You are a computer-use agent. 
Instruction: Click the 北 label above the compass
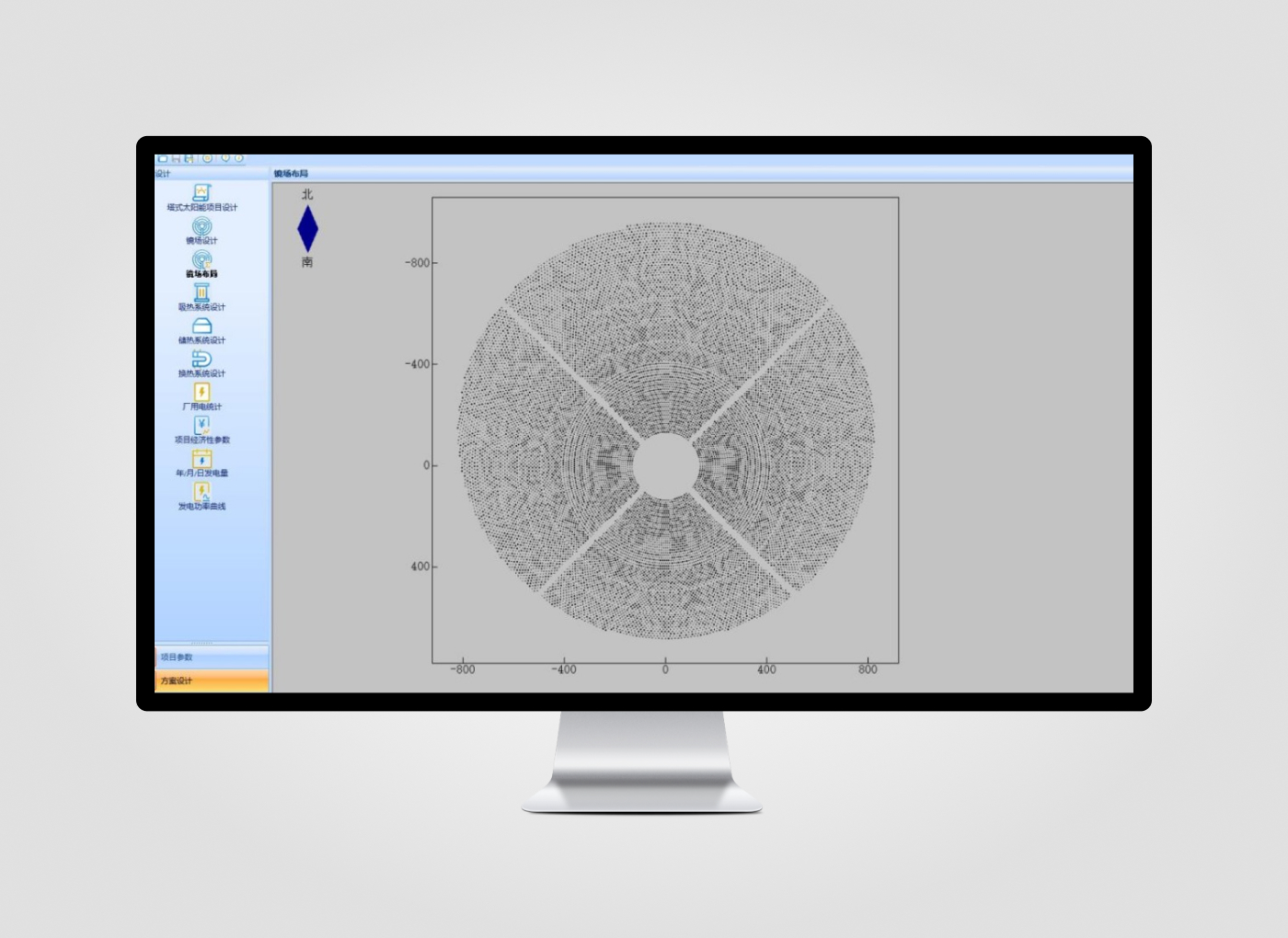[x=307, y=194]
